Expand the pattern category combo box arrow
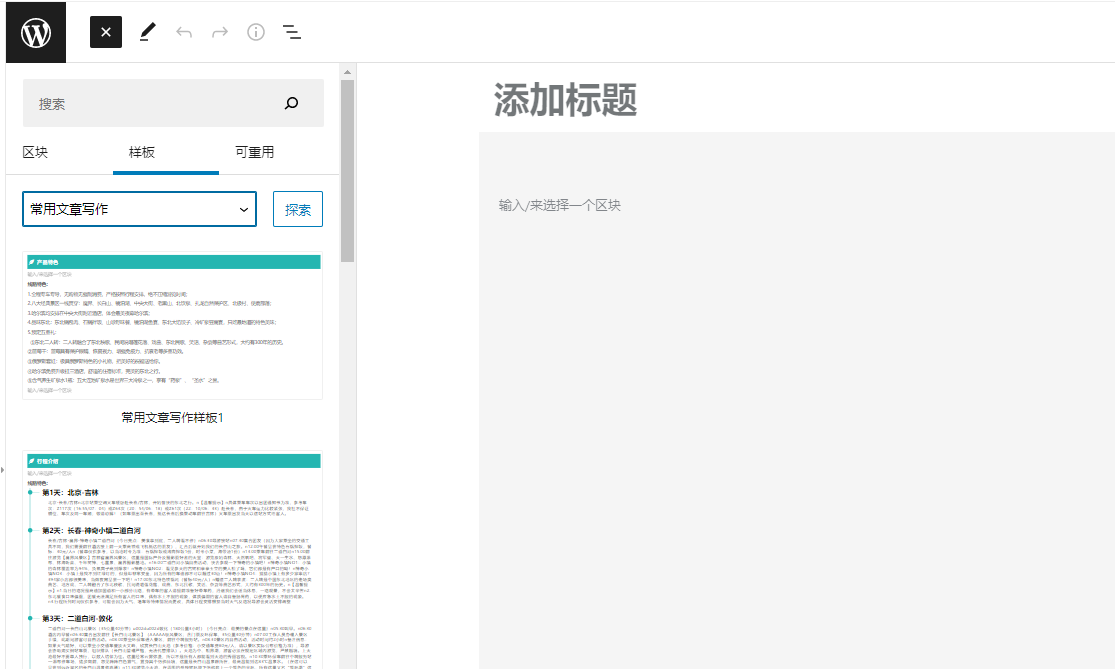The height and width of the screenshot is (669, 1115). pos(243,209)
